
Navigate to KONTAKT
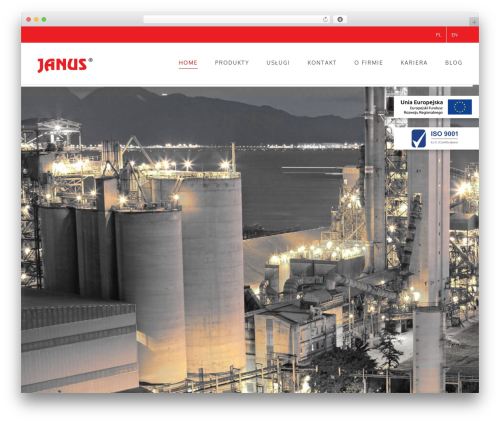point(322,63)
